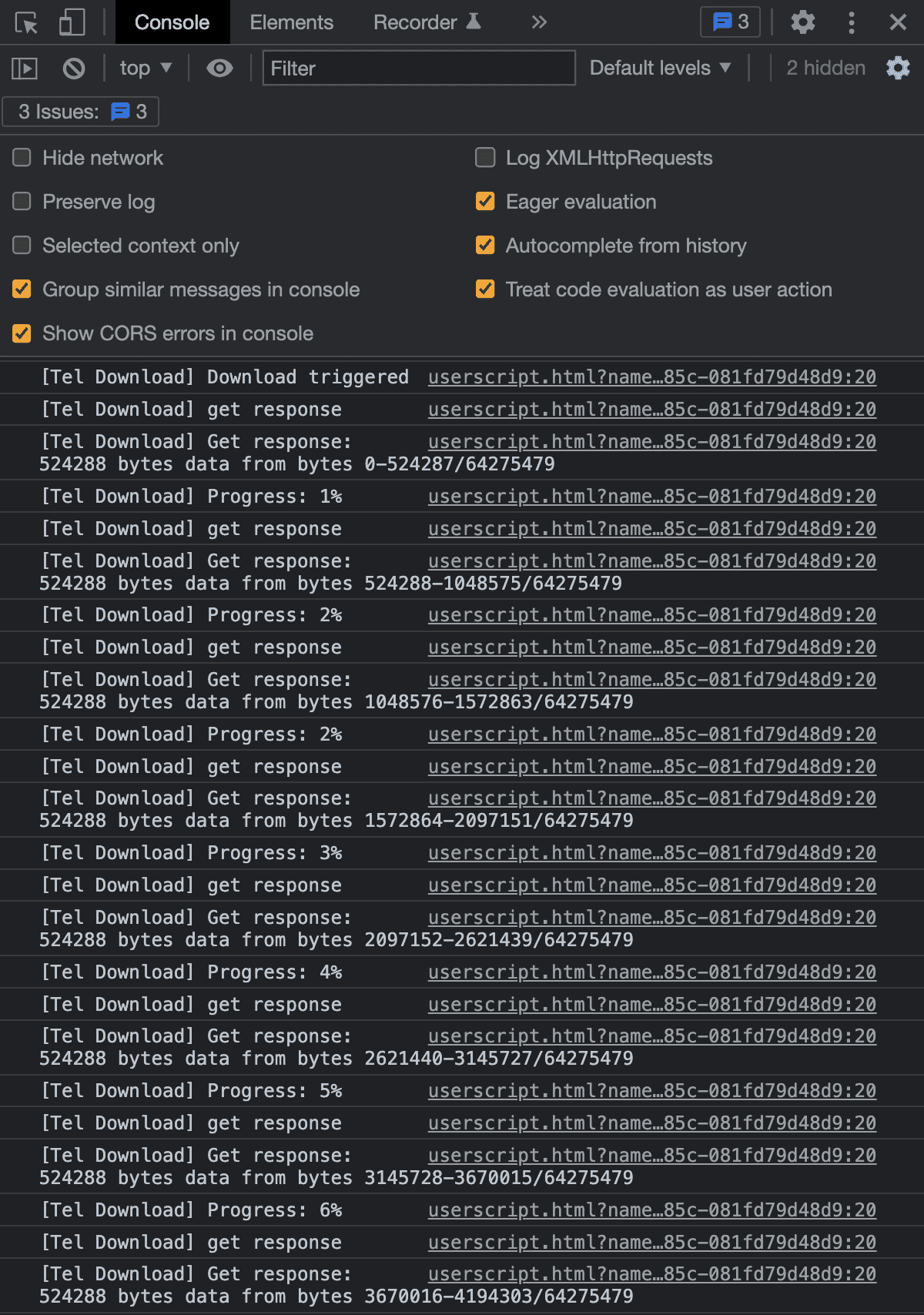
Task: Switch to the Elements tab
Action: [291, 22]
